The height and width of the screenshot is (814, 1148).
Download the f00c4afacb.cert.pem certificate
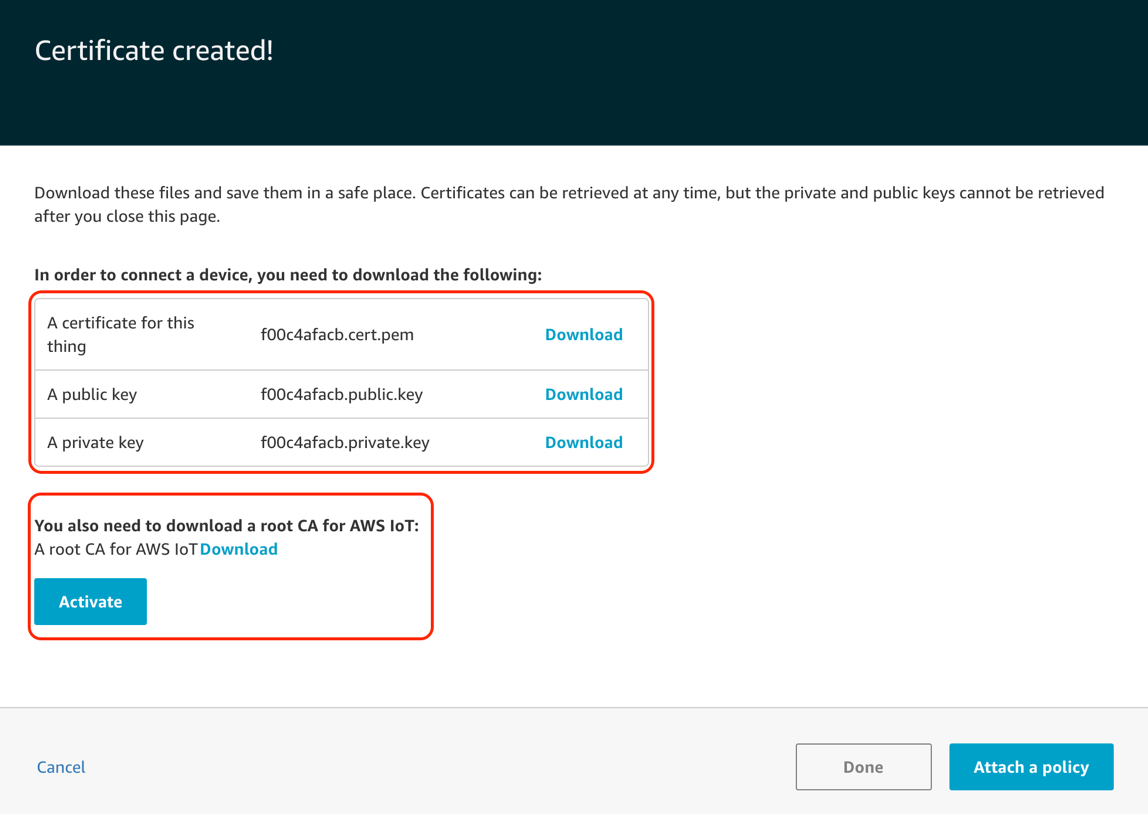tap(584, 335)
